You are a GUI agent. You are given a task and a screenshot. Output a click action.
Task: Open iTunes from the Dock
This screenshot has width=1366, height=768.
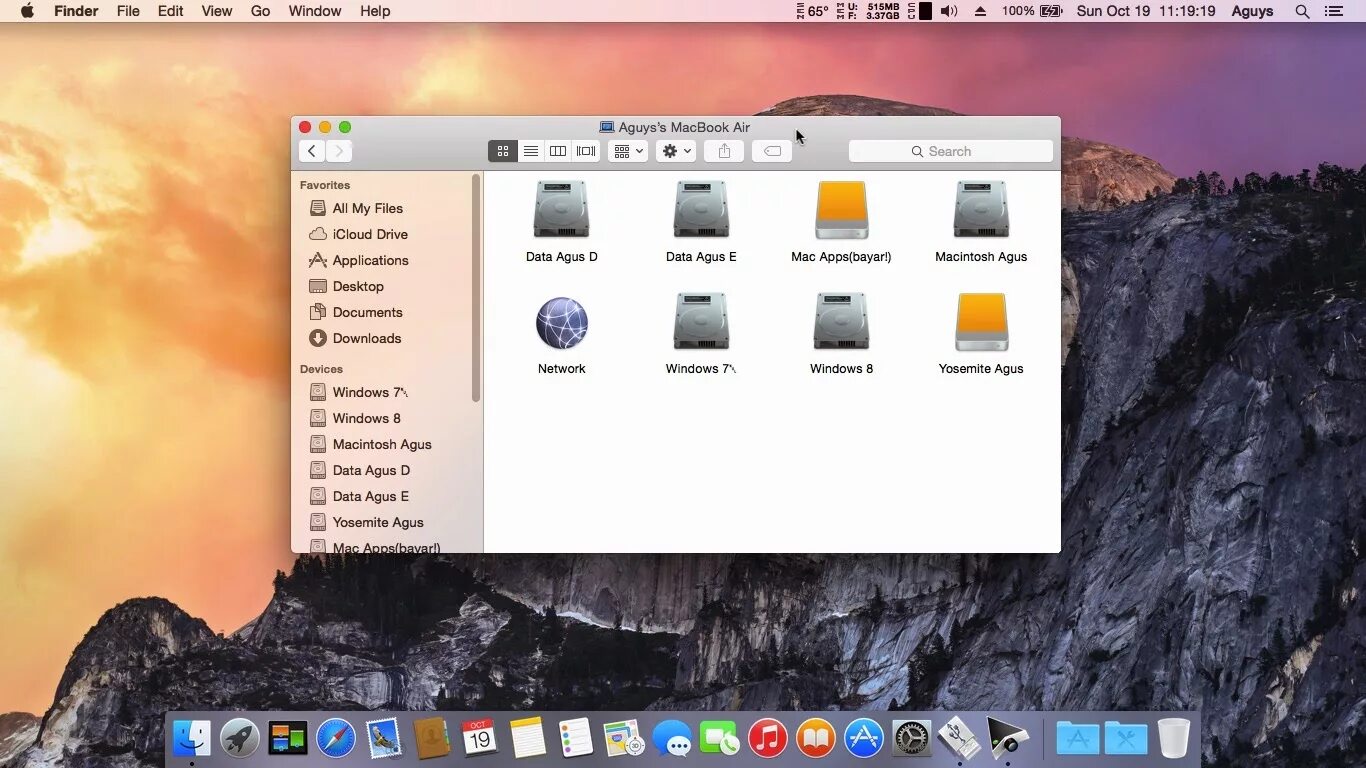tap(768, 739)
